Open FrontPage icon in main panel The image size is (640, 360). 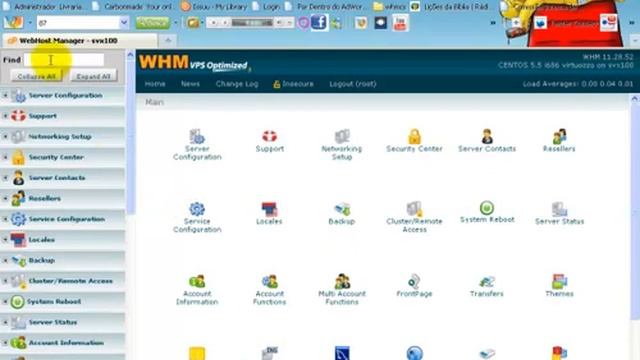414,281
